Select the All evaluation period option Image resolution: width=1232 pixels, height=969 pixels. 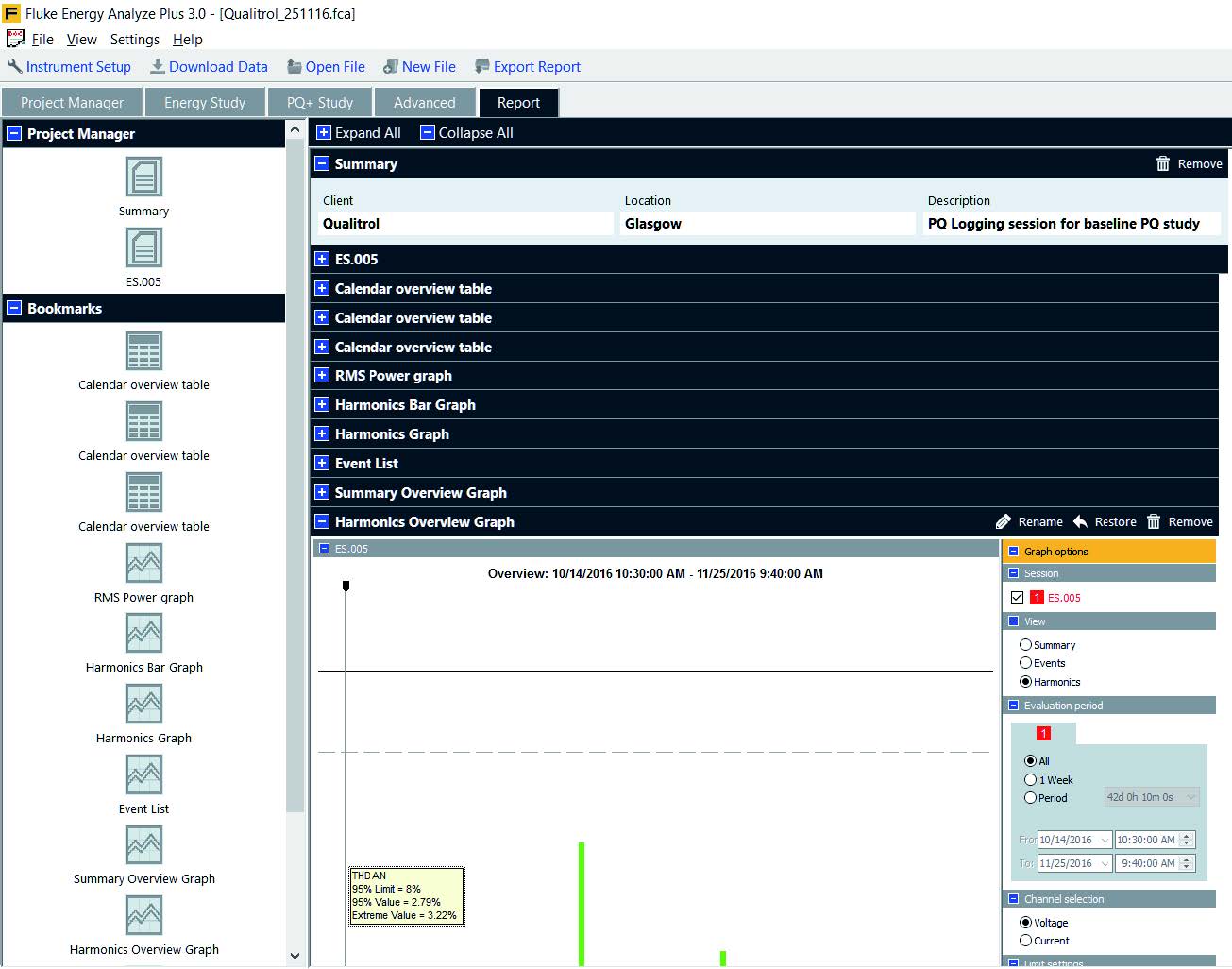pos(1030,760)
